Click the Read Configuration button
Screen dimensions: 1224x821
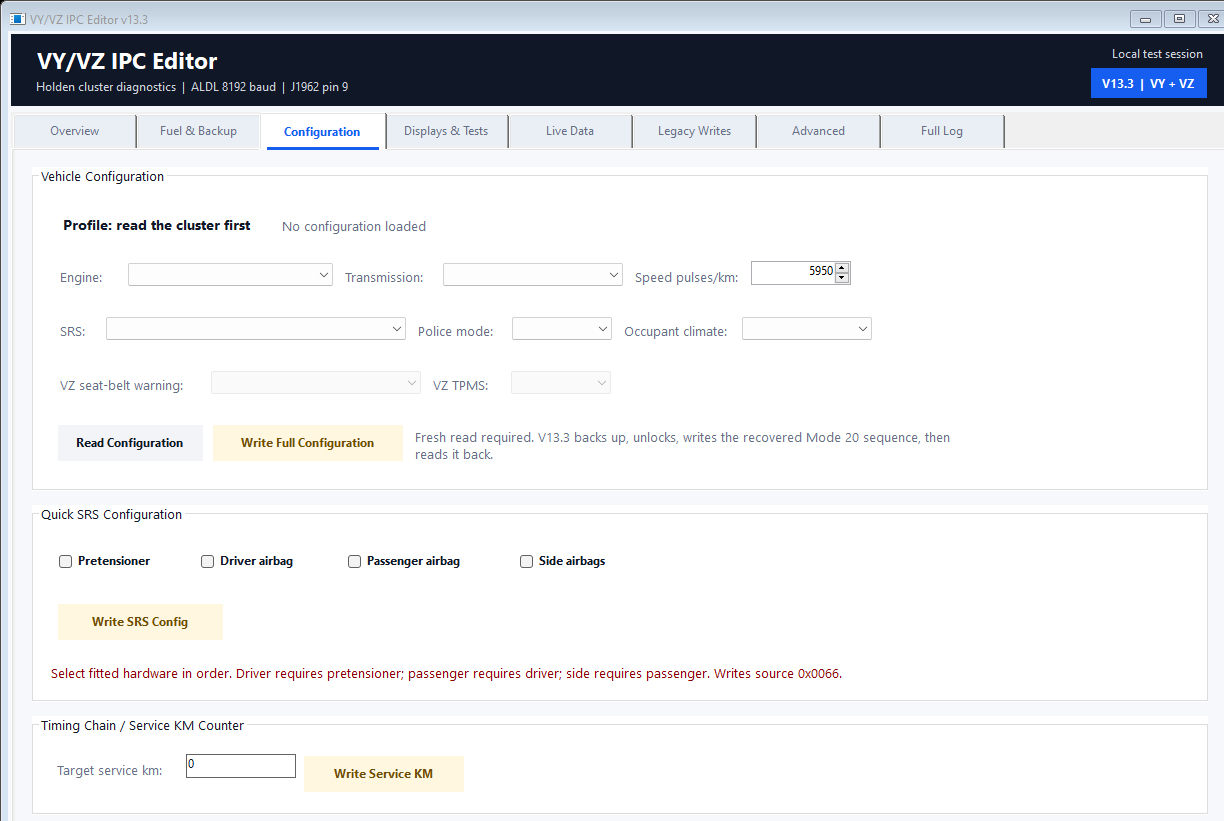click(130, 443)
